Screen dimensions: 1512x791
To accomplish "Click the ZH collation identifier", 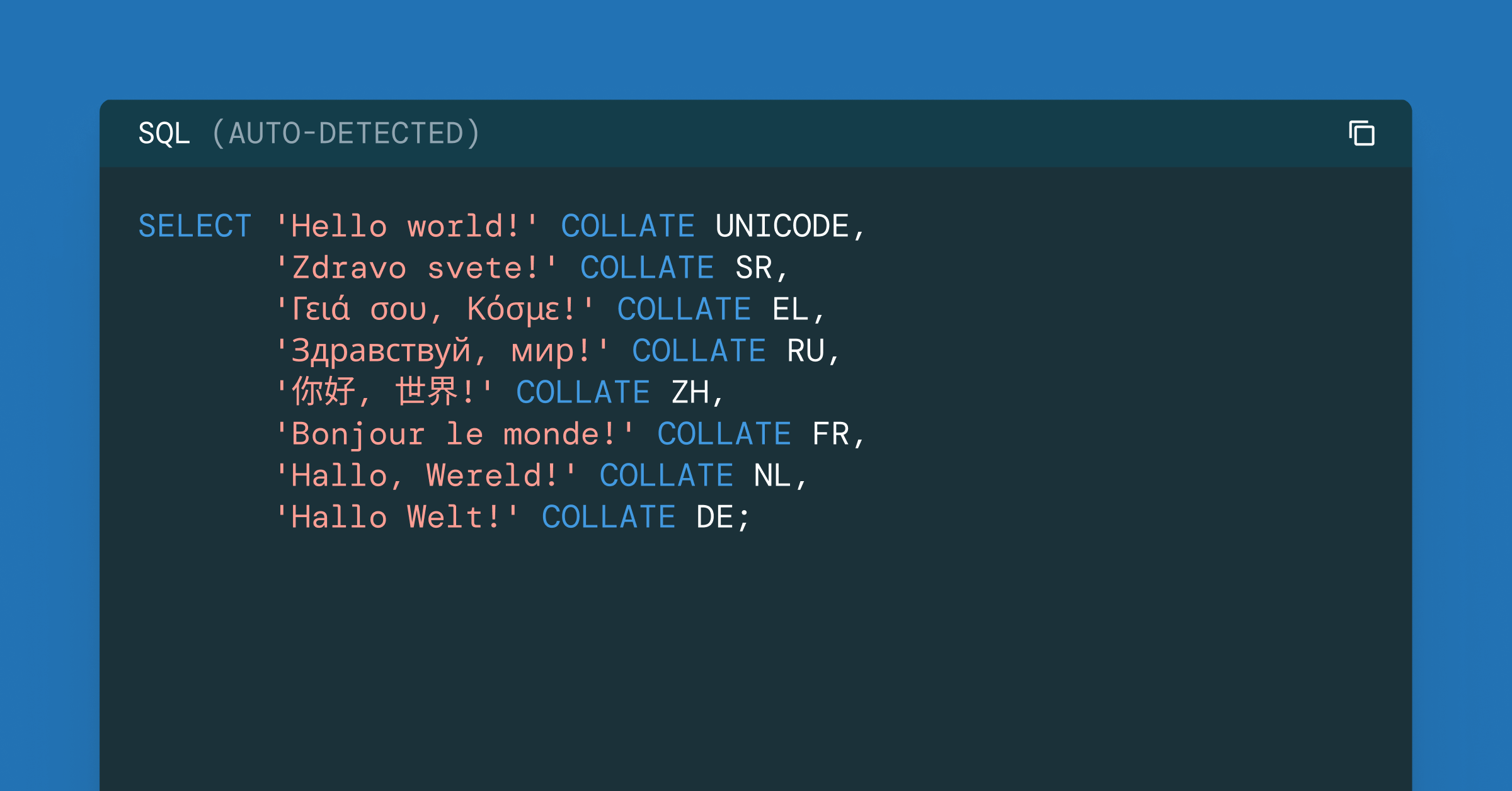I will pos(690,392).
